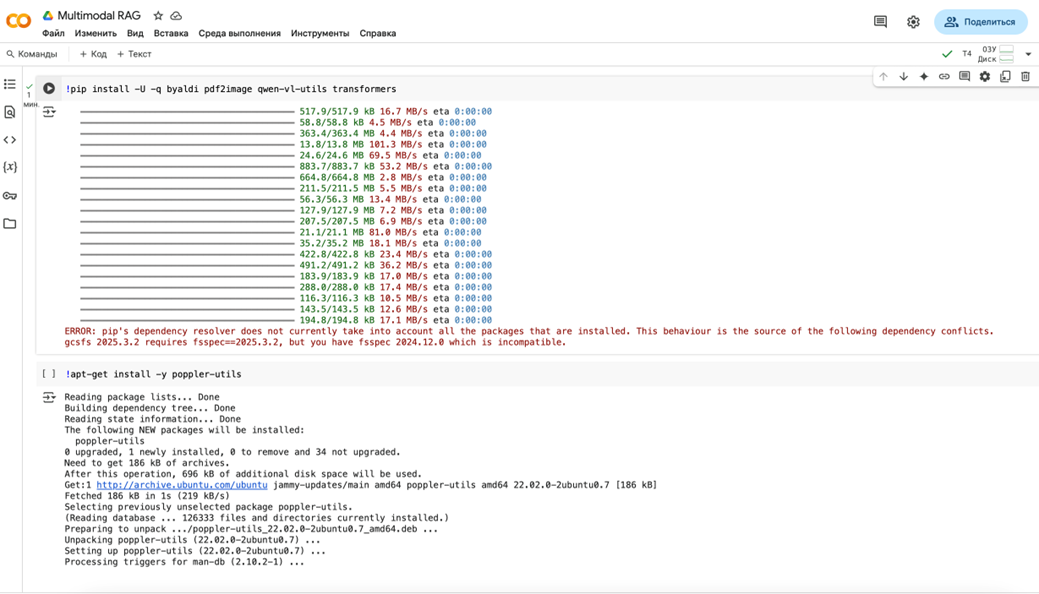Click 'Fetched 186 kB in 1s' line

pos(147,496)
